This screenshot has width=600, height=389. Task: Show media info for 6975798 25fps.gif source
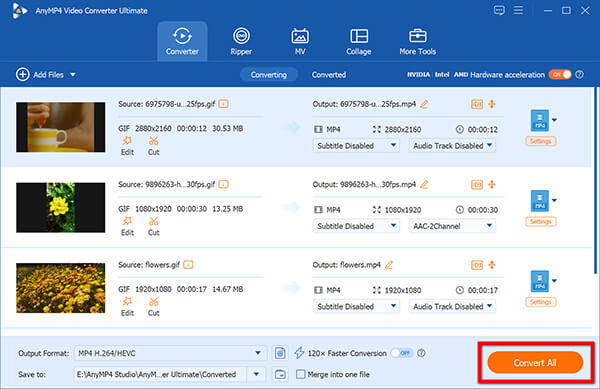point(223,104)
